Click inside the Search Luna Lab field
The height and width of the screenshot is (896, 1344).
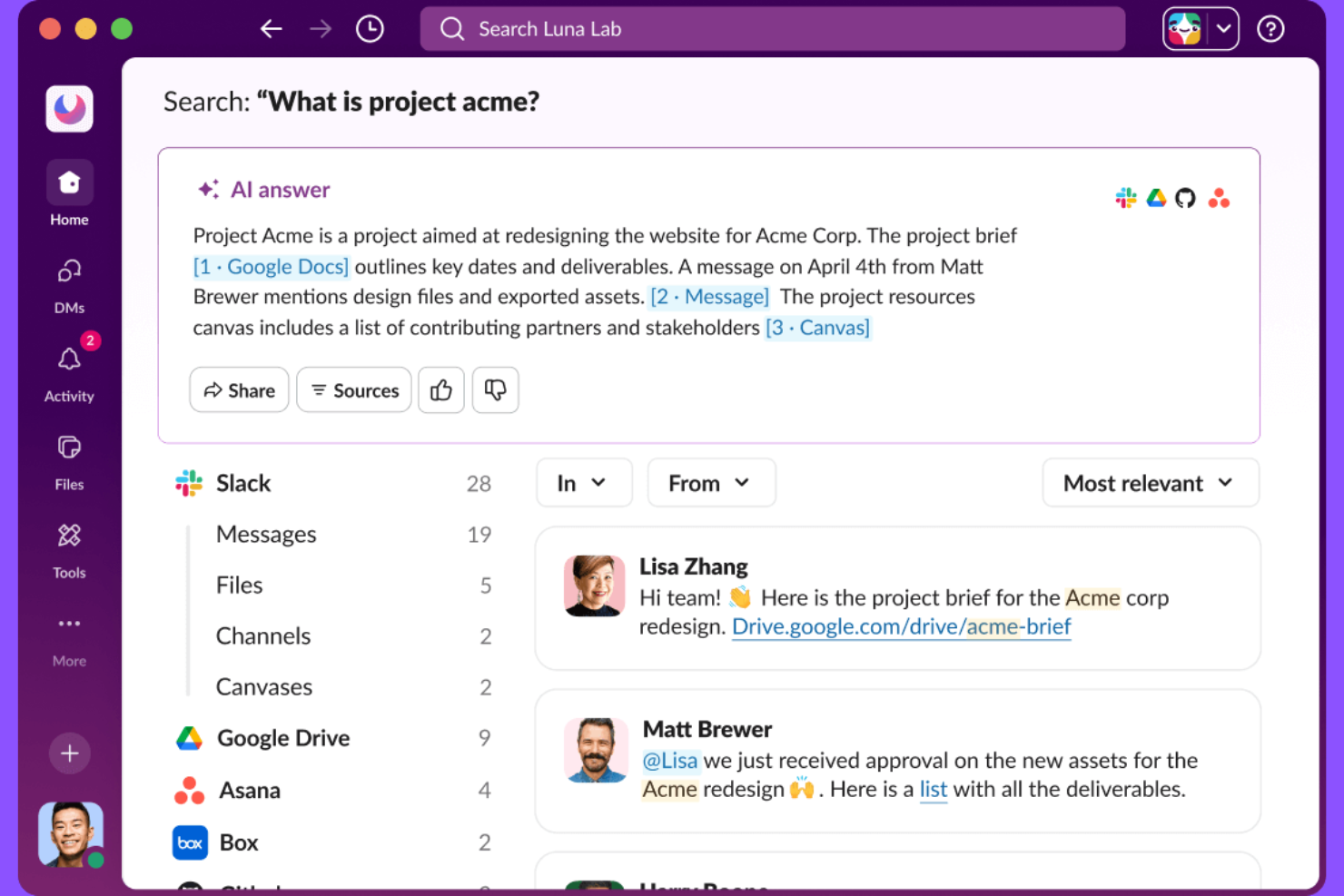pyautogui.click(x=772, y=28)
